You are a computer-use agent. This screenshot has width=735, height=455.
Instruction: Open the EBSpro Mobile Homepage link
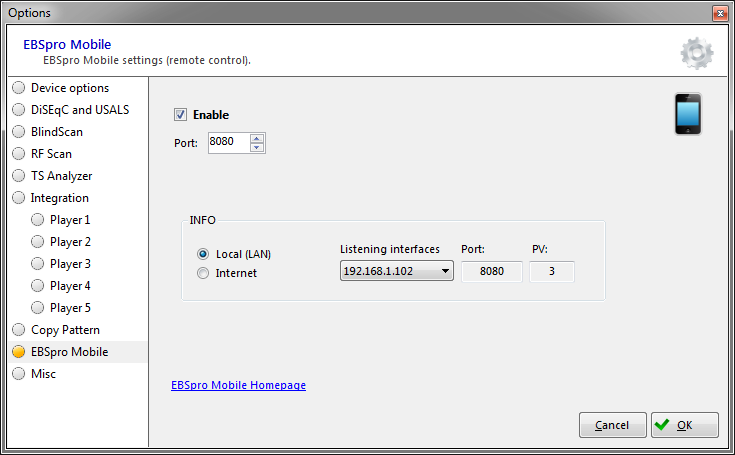click(238, 385)
